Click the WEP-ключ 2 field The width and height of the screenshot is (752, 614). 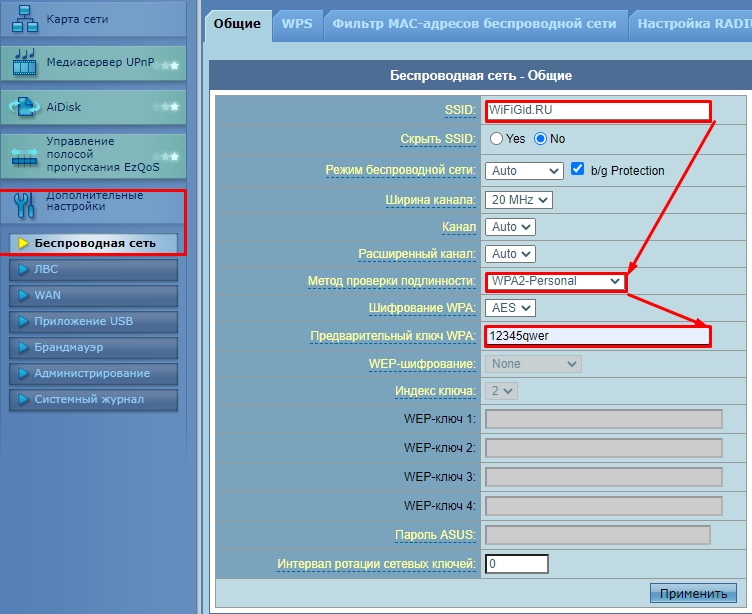[x=604, y=448]
